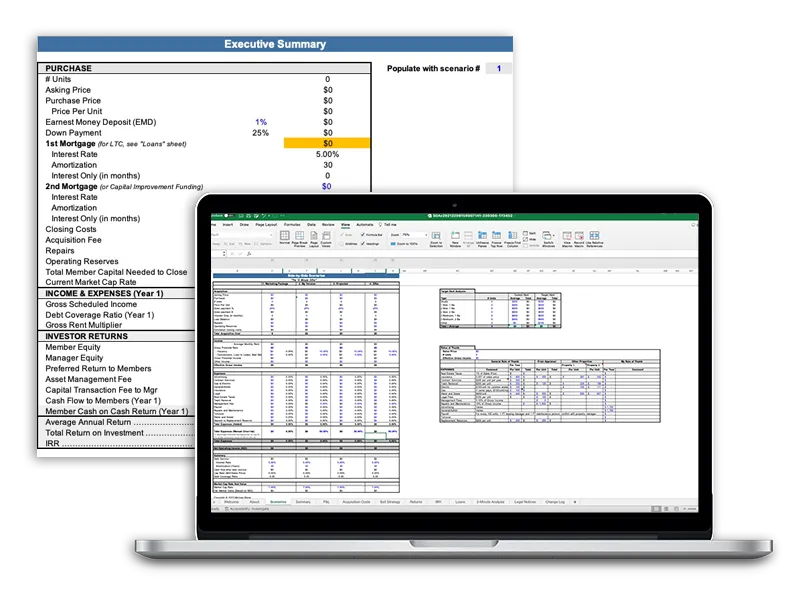This screenshot has width=806, height=600.
Task: Click the 5.00% Interest Rate value
Action: coord(327,154)
